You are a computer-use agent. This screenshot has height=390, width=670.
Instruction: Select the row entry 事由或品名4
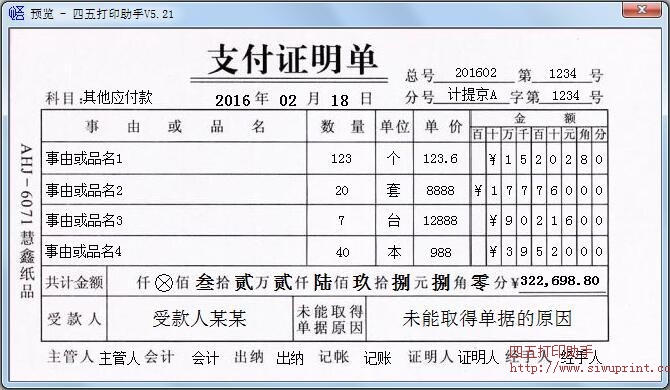point(83,252)
